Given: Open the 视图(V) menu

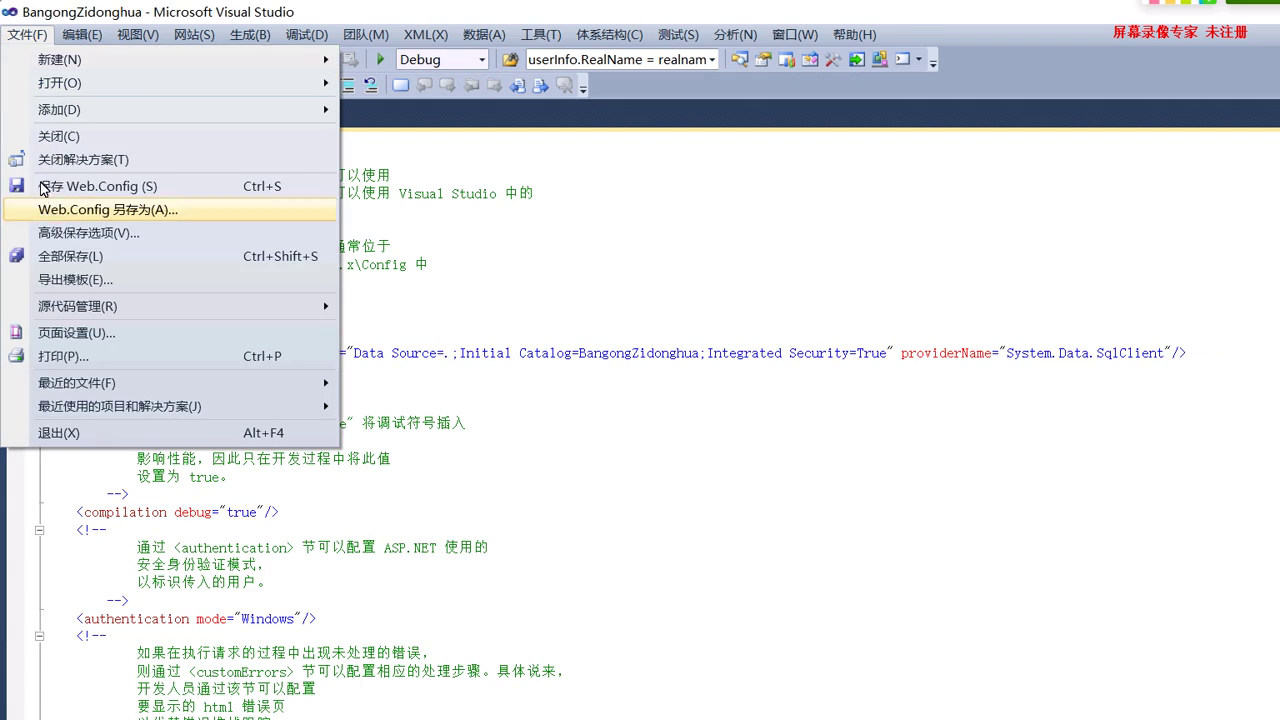Looking at the screenshot, I should pyautogui.click(x=138, y=34).
